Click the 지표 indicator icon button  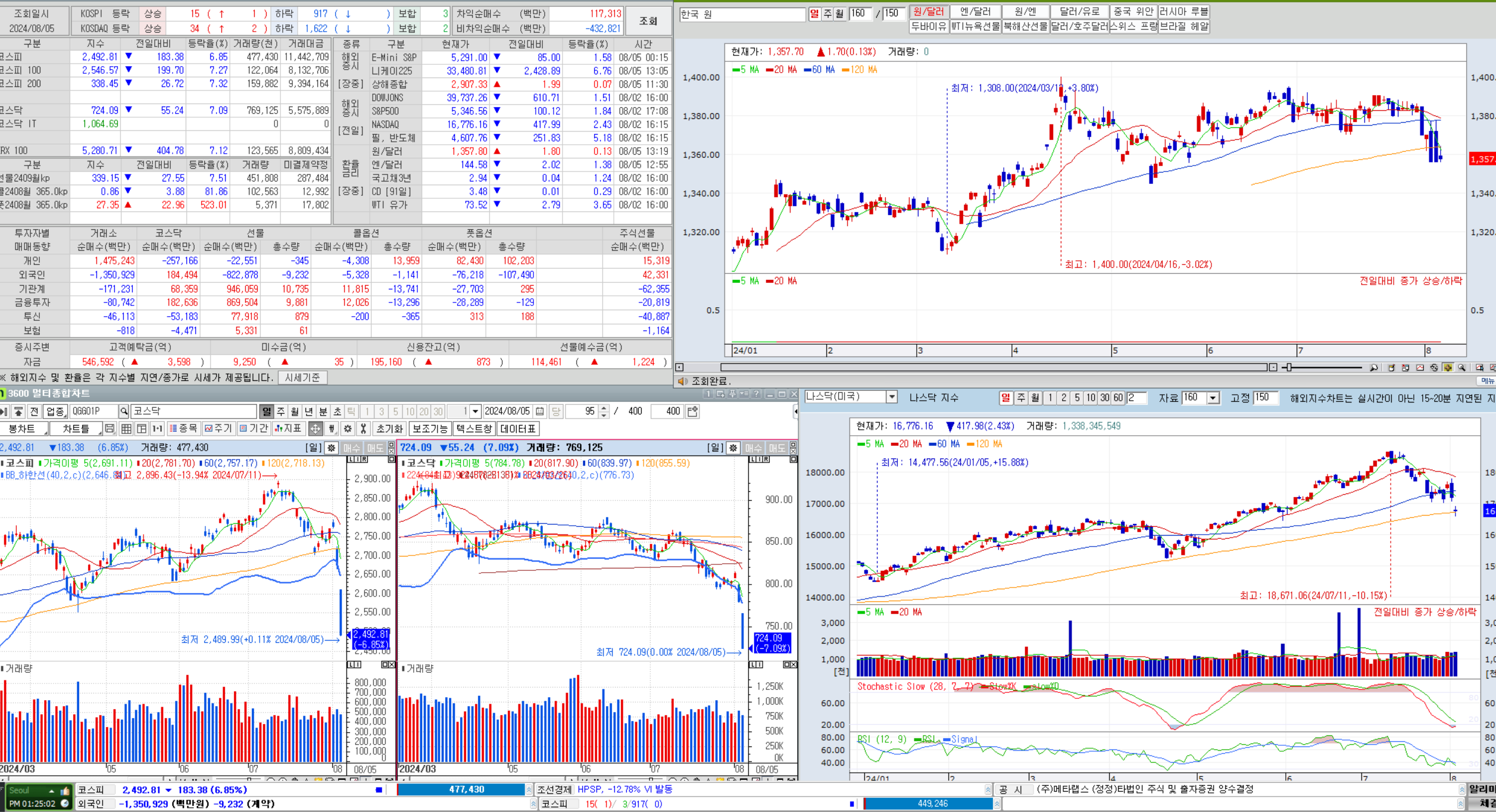point(288,429)
